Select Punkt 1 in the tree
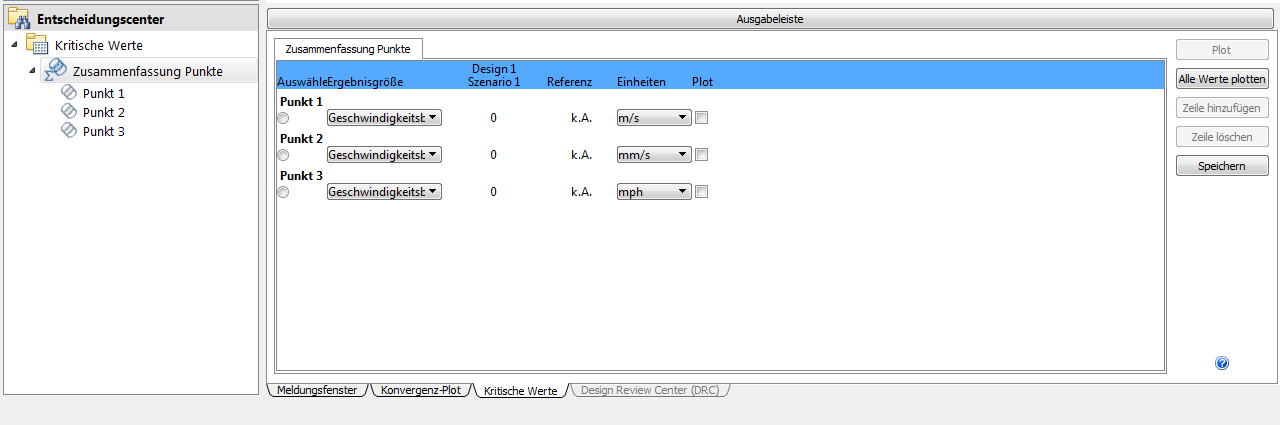 point(104,93)
